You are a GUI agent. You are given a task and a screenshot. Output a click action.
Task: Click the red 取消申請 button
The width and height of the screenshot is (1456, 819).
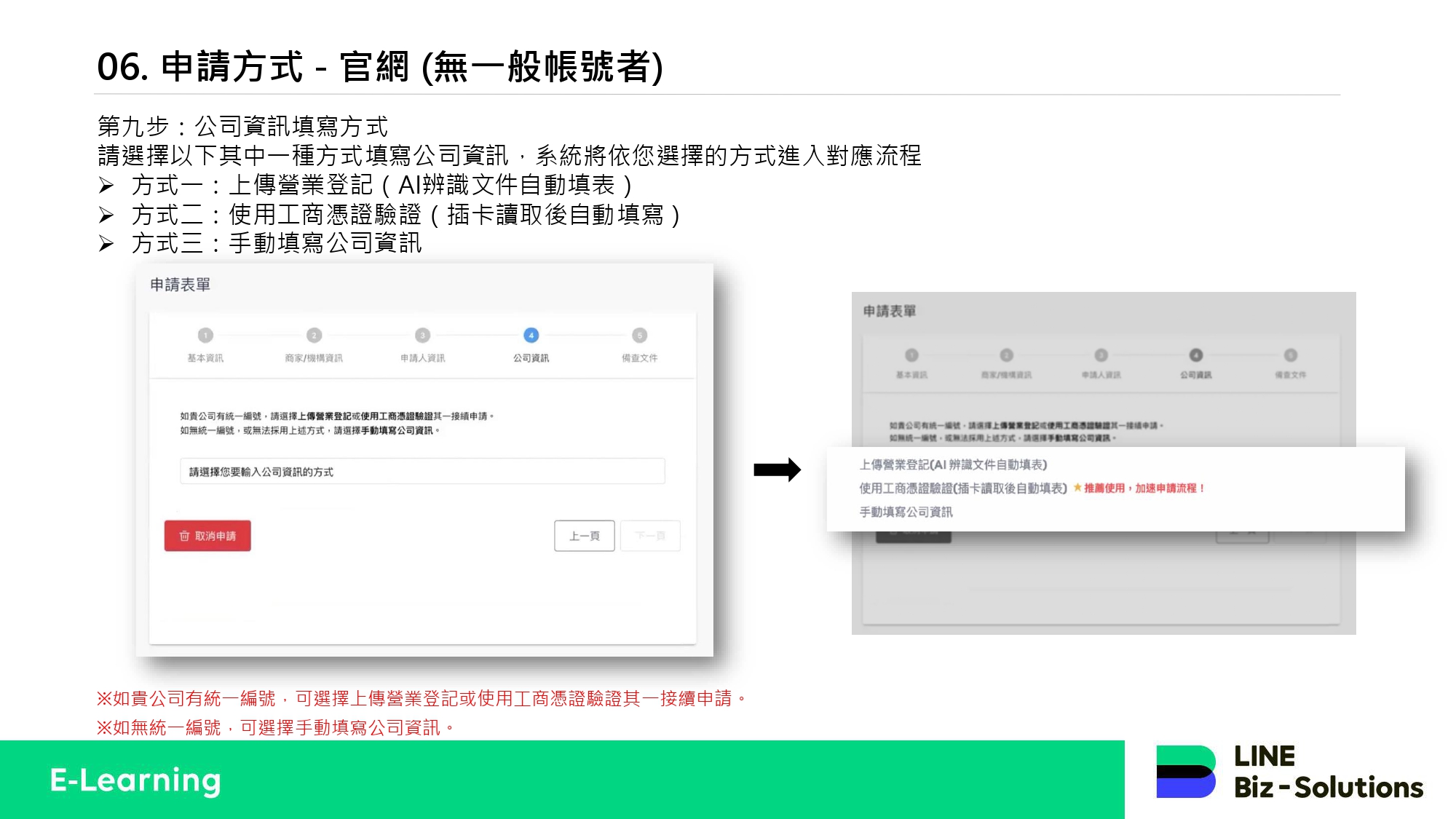coord(207,536)
